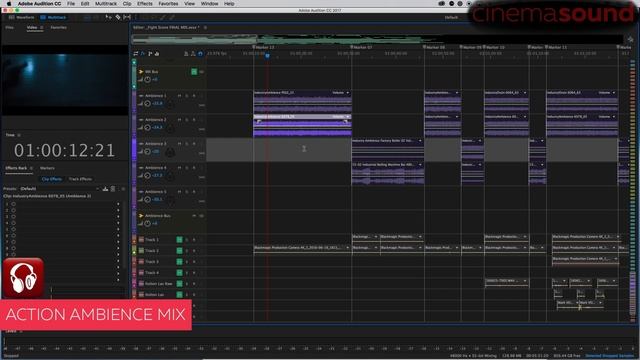Click the Effects fx icon in editor toolbar
Image resolution: width=640 pixels, height=360 pixels.
click(143, 54)
